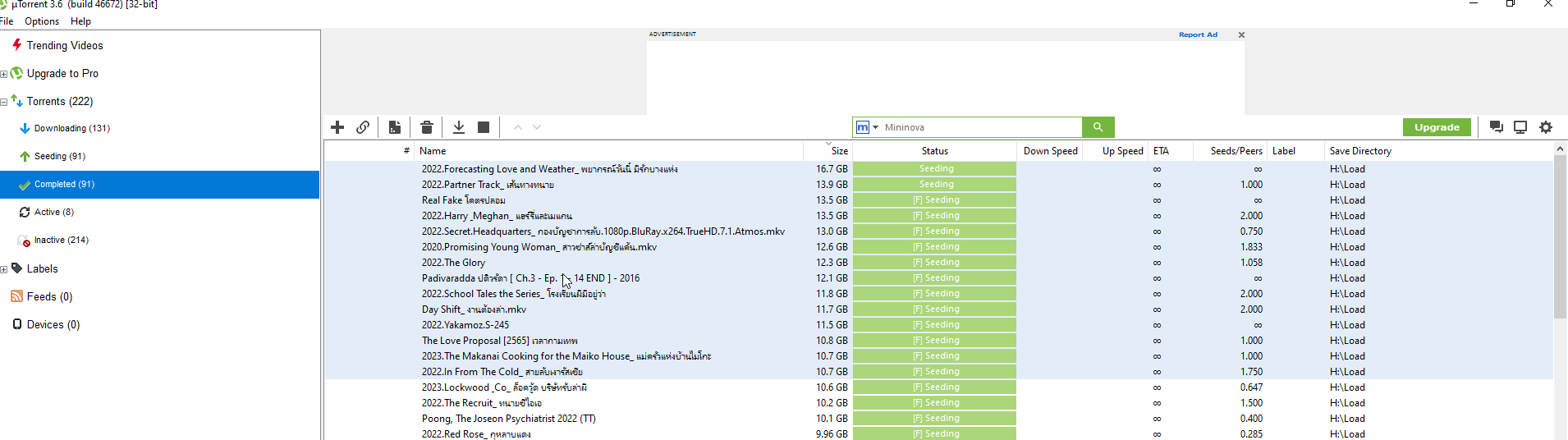This screenshot has width=1568, height=440.
Task: Click the Mininova search input field
Action: tap(981, 127)
